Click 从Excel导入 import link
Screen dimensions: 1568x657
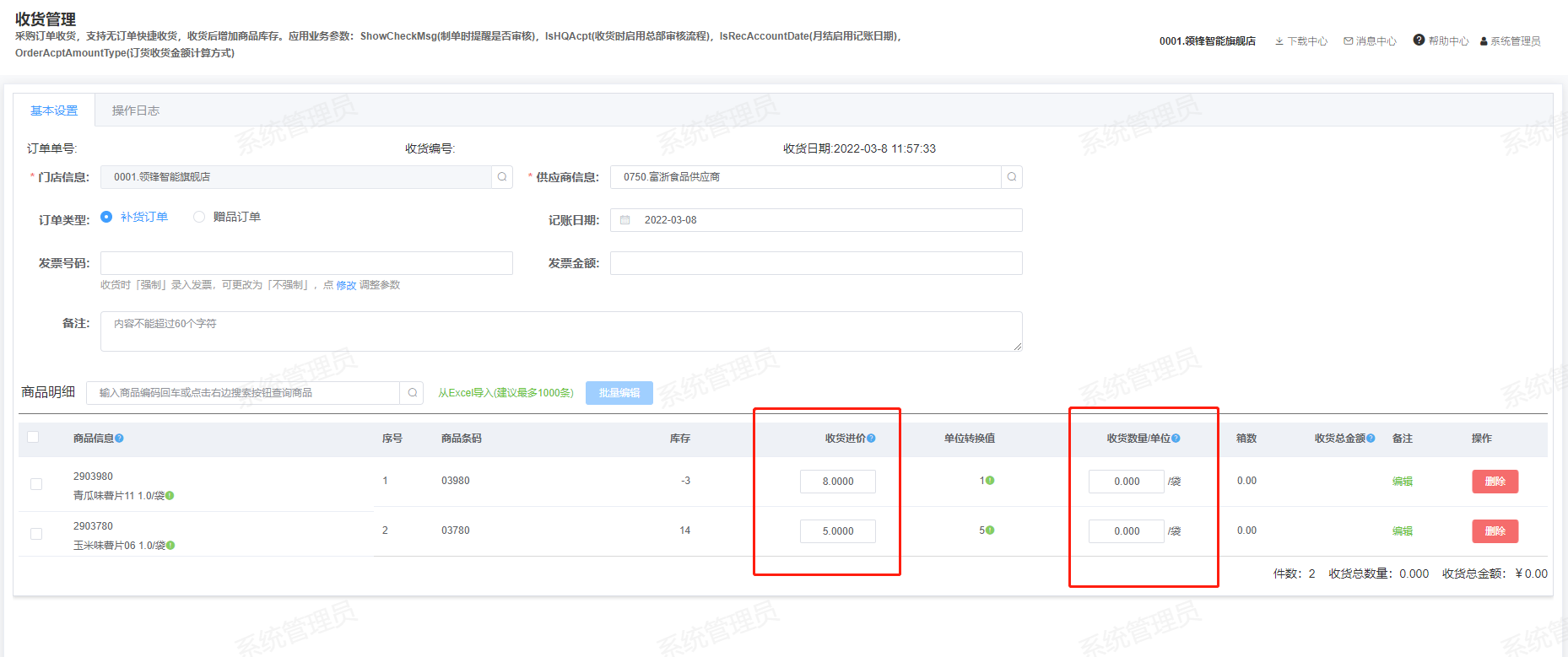(506, 393)
